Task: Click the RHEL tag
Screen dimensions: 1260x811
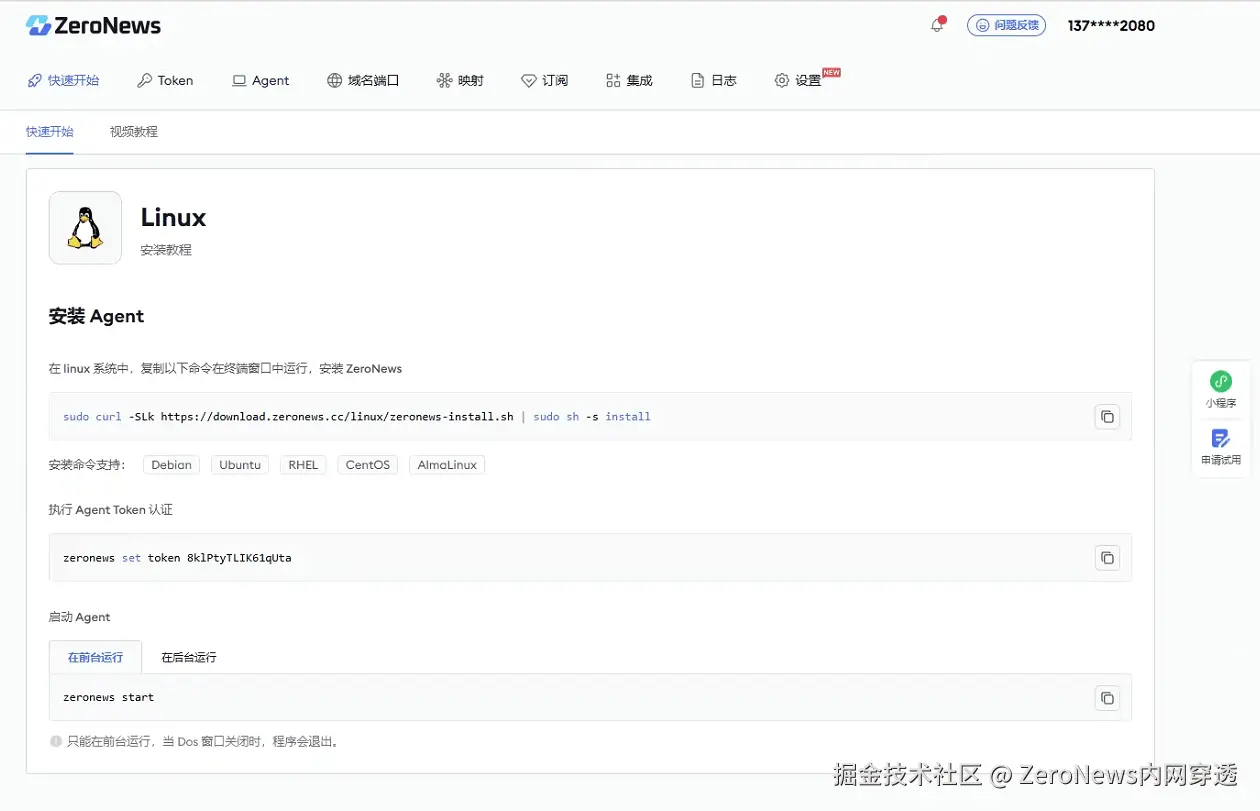Action: tap(303, 465)
